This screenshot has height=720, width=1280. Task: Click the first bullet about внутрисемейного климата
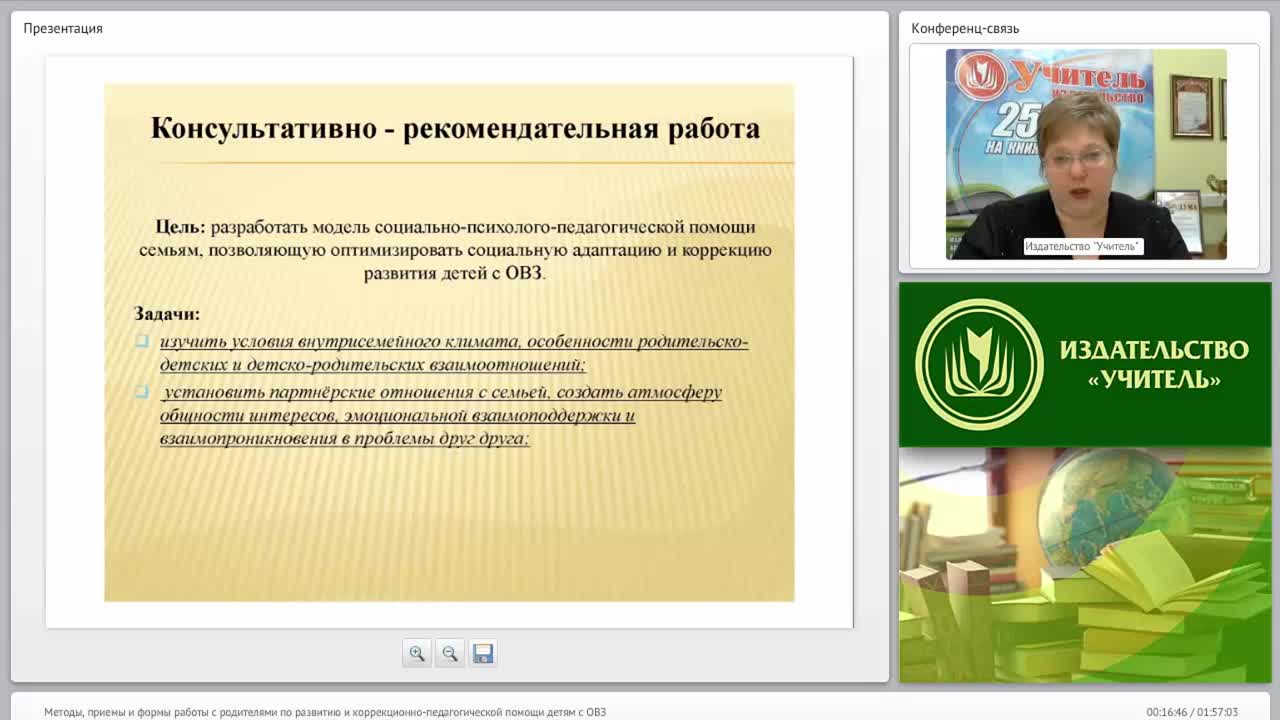453,353
